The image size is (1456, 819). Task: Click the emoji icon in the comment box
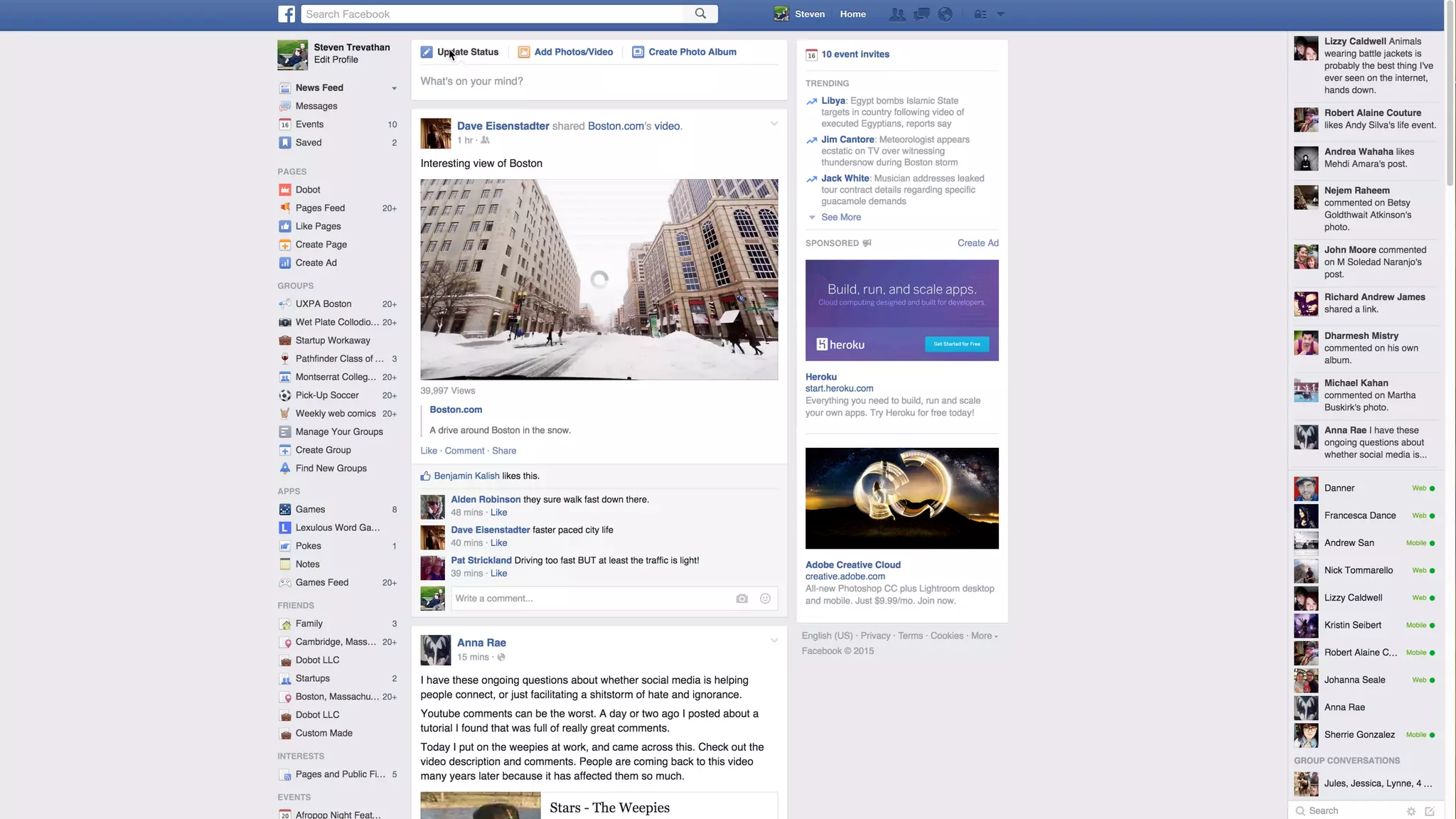pyautogui.click(x=765, y=599)
